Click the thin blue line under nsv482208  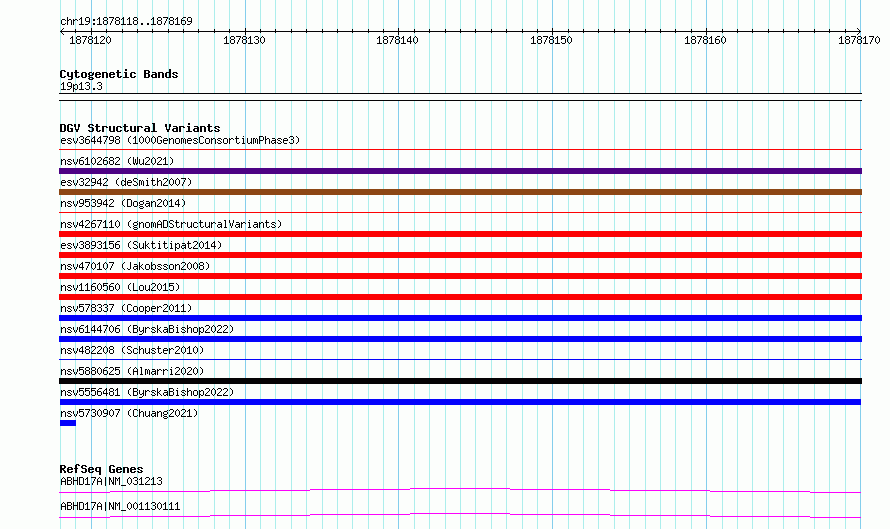coord(460,360)
